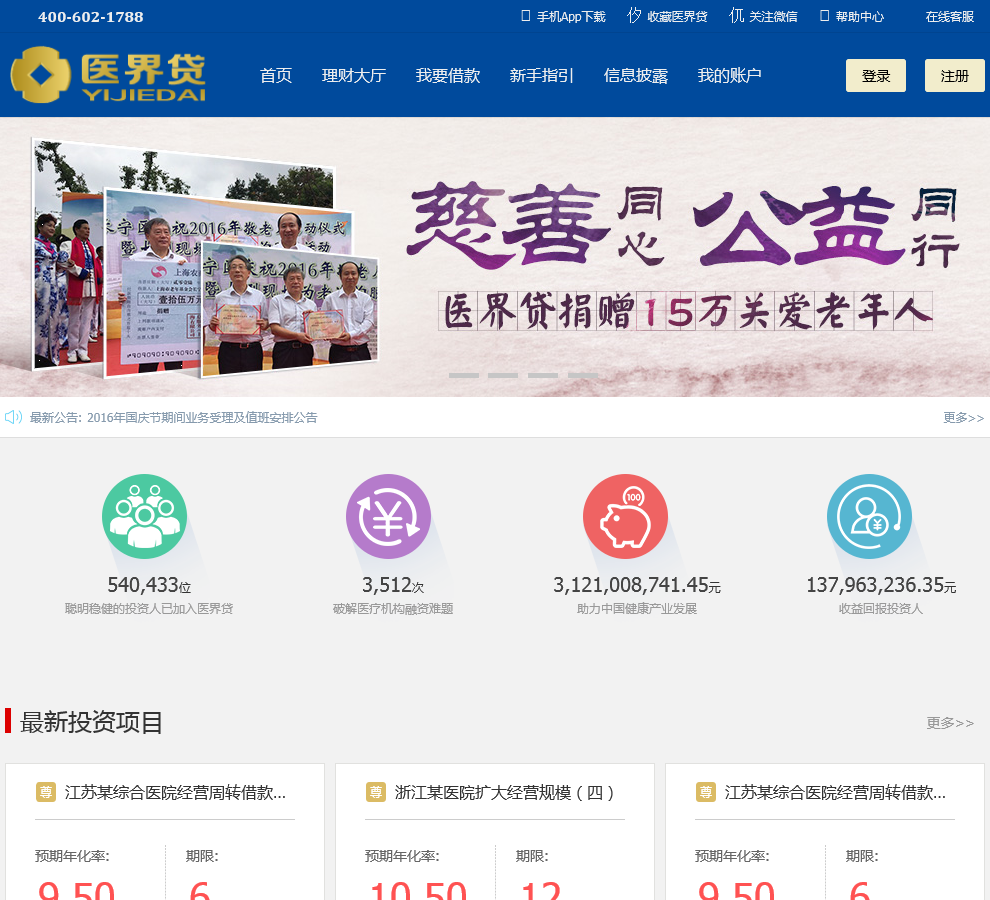Open 我的账户 account page
The width and height of the screenshot is (990, 900).
point(729,76)
